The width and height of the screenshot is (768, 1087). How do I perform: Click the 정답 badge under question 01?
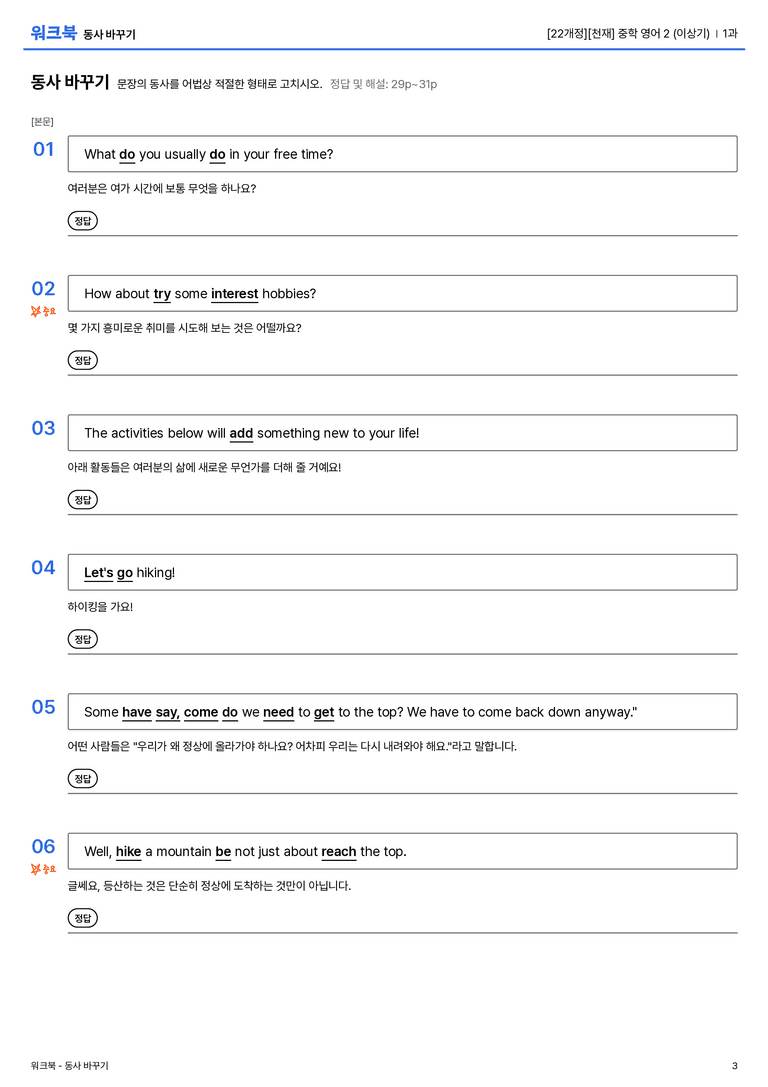tap(82, 220)
